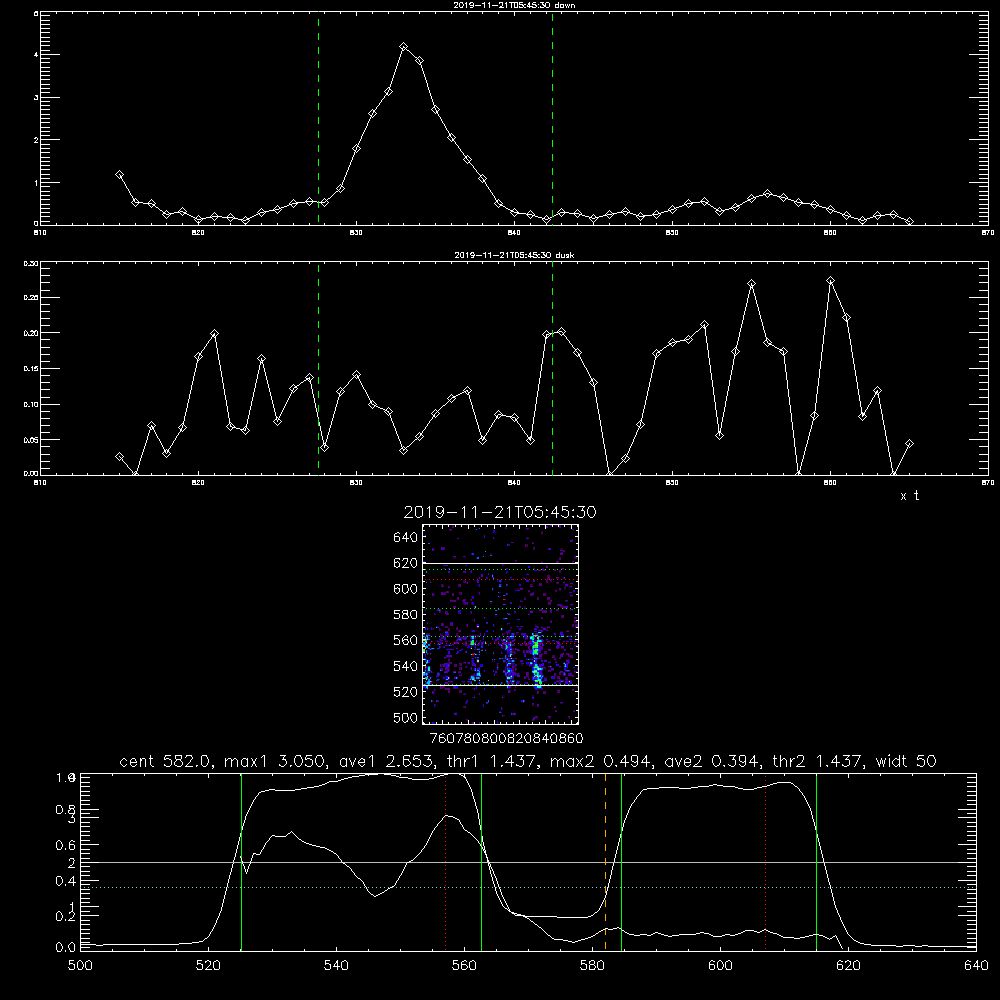The height and width of the screenshot is (1000, 1000).
Task: Select the "thr2 1.437" value in stats line
Action: [818, 761]
